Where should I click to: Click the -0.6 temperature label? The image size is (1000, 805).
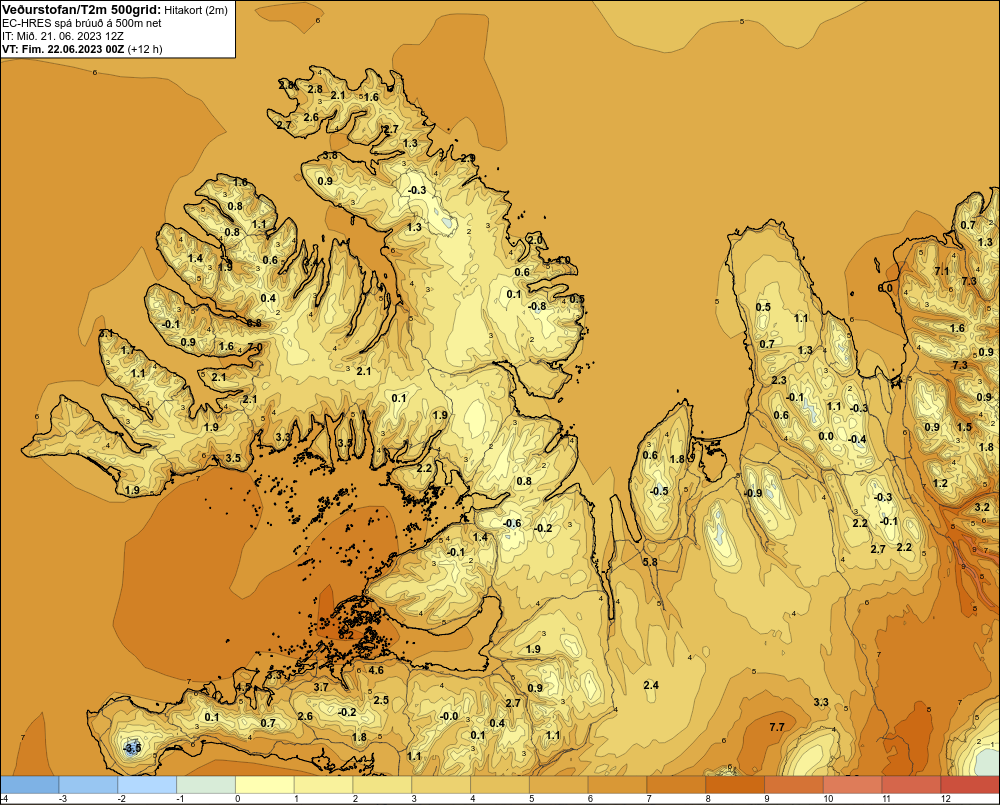click(x=511, y=523)
